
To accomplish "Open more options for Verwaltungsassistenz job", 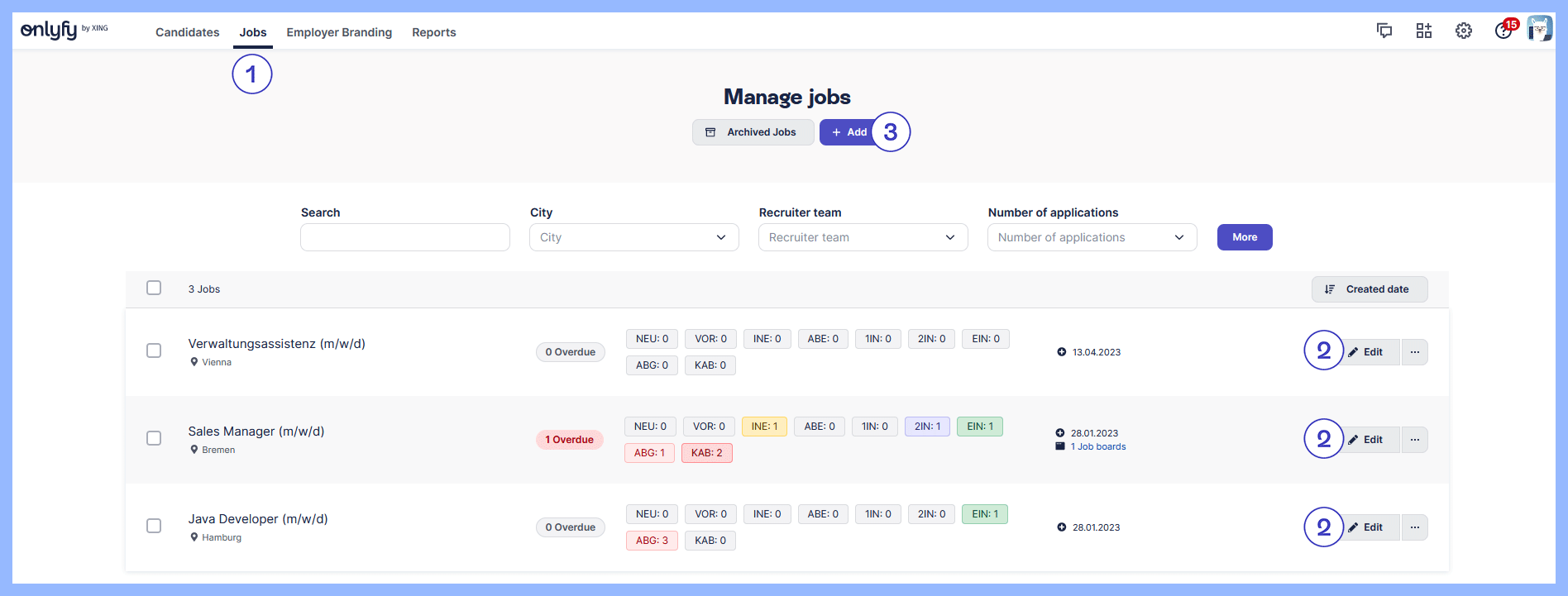I will (1414, 352).
